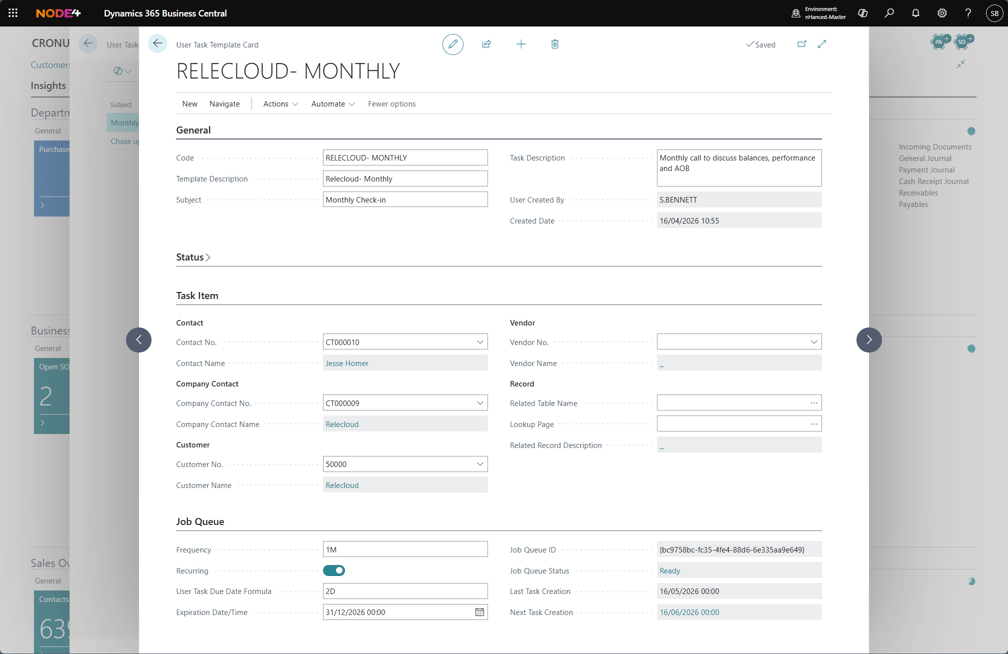Viewport: 1008px width, 654px height.
Task: Click Dynamics 365 Business Central title
Action: tap(165, 13)
